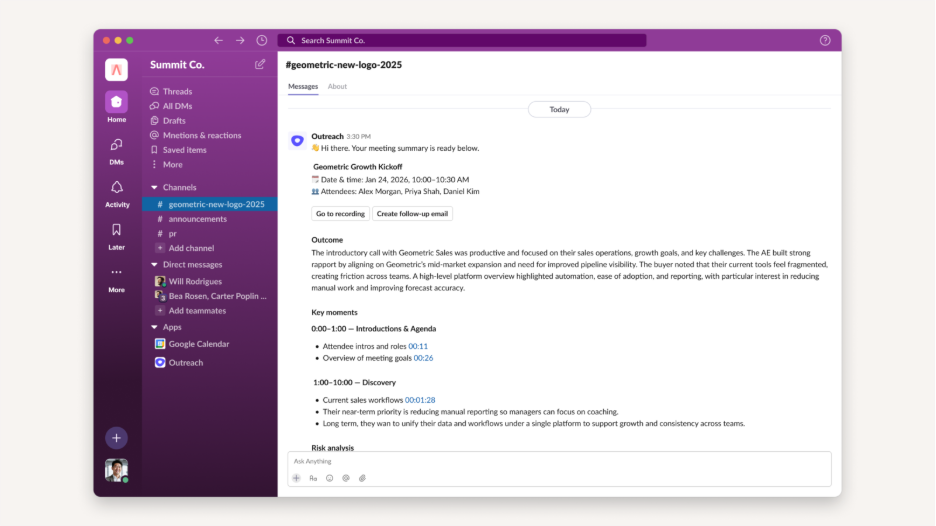Open Activity bell icon

click(116, 194)
